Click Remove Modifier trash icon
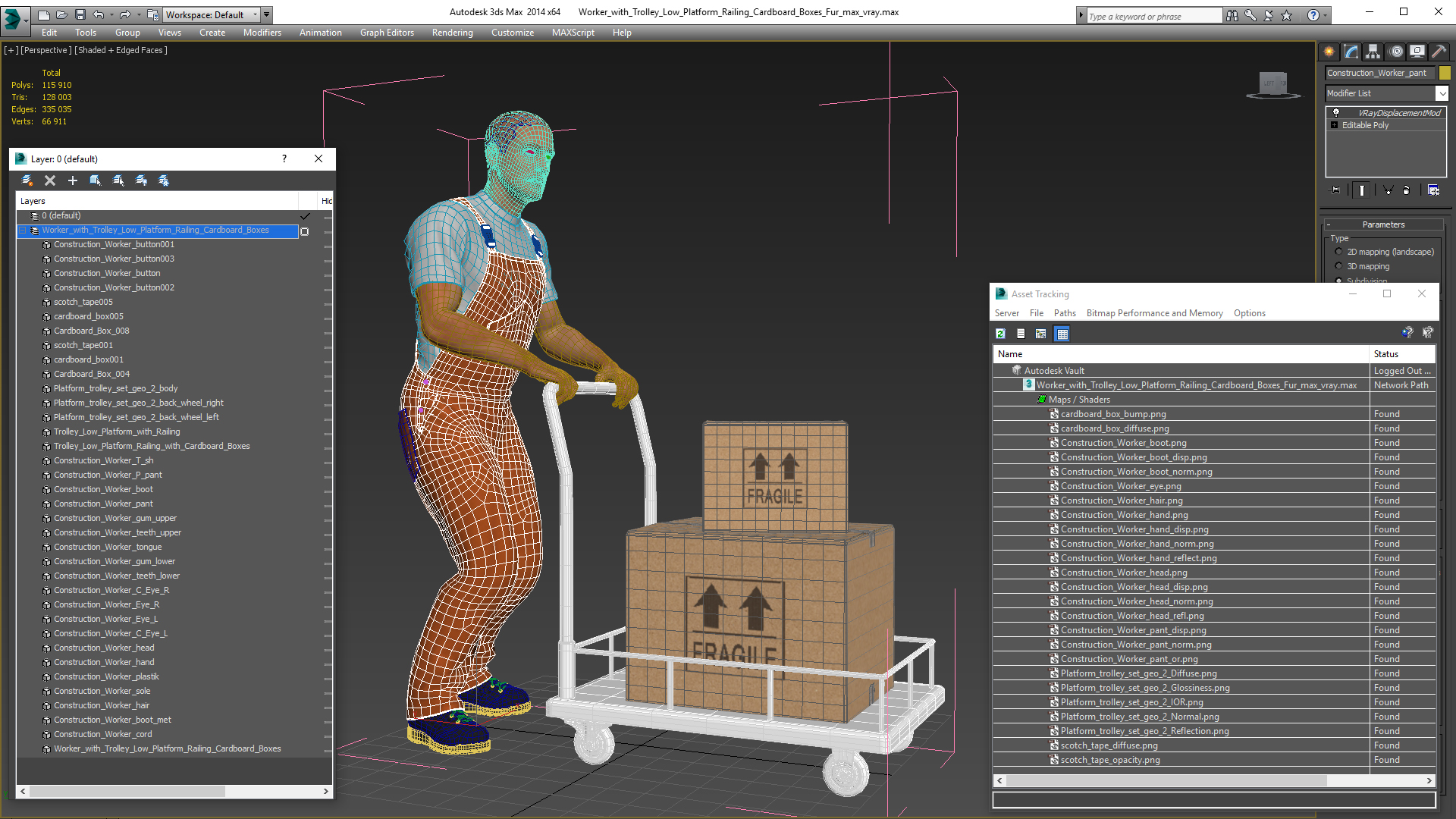The height and width of the screenshot is (819, 1456). click(1407, 190)
